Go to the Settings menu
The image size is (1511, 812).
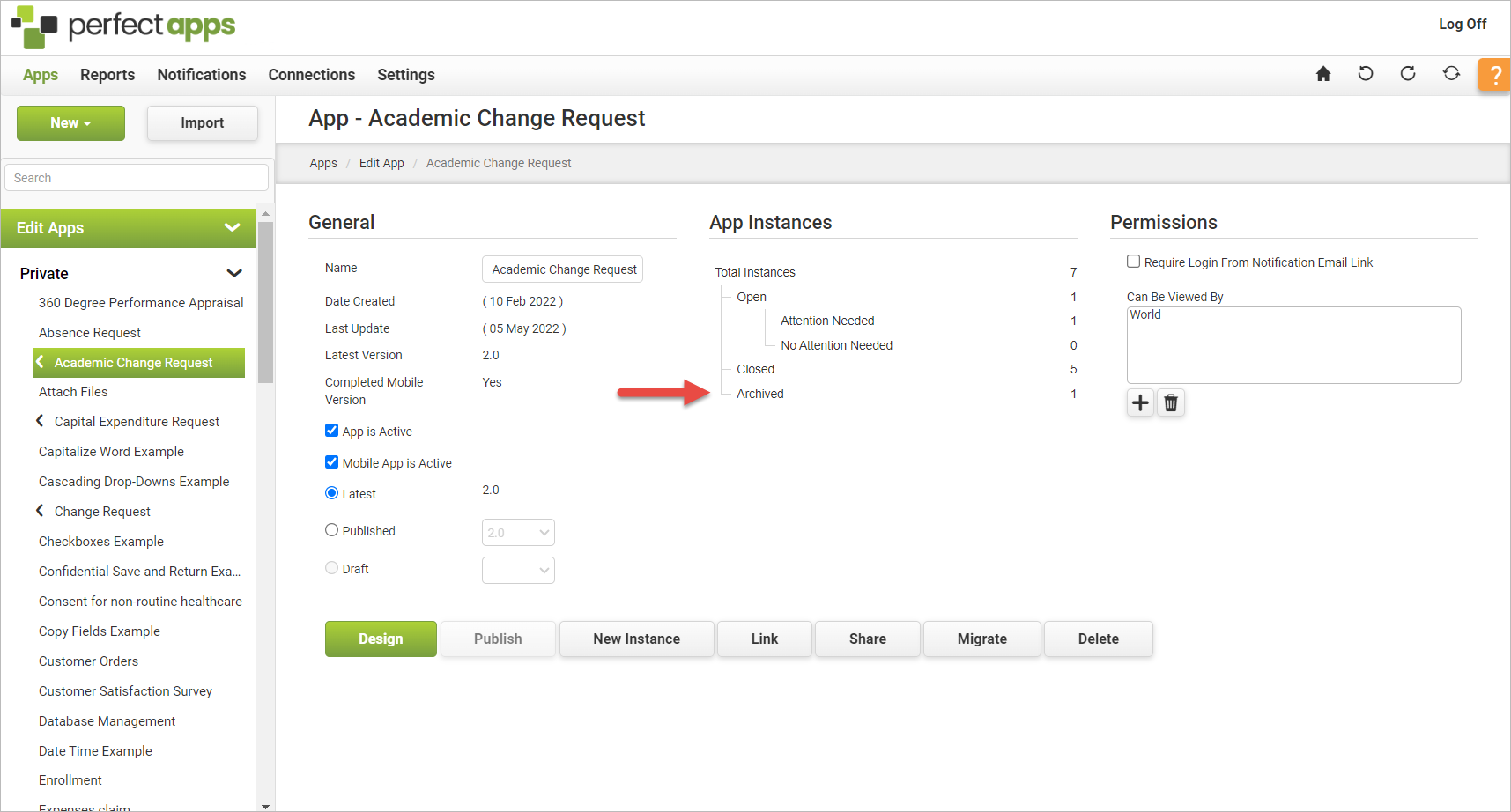click(405, 75)
